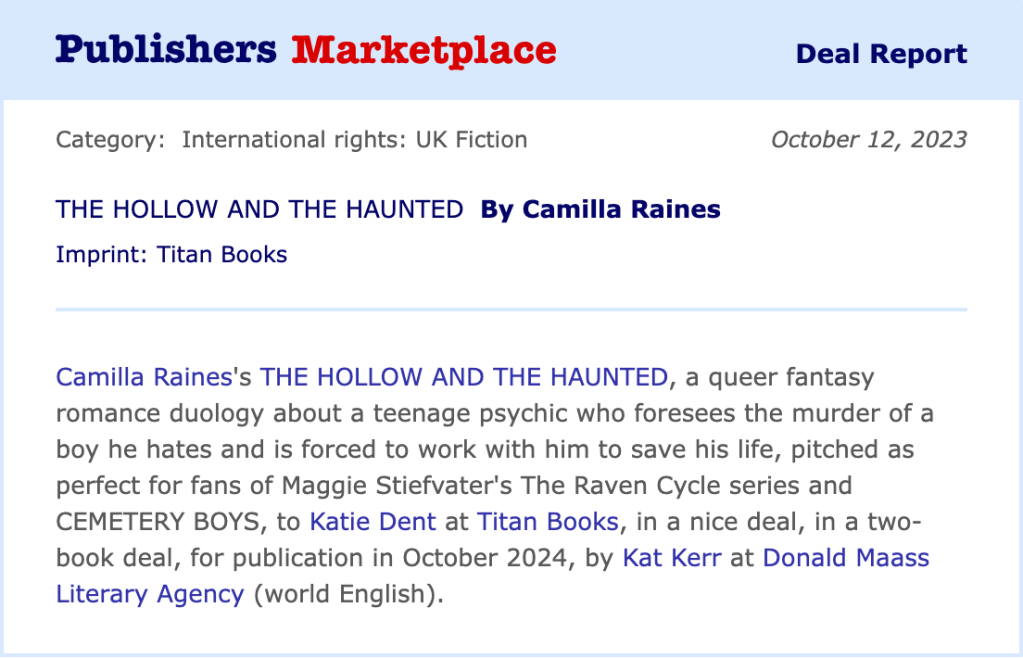
Task: Click the bold By Camilla Raines byline
Action: tap(600, 210)
